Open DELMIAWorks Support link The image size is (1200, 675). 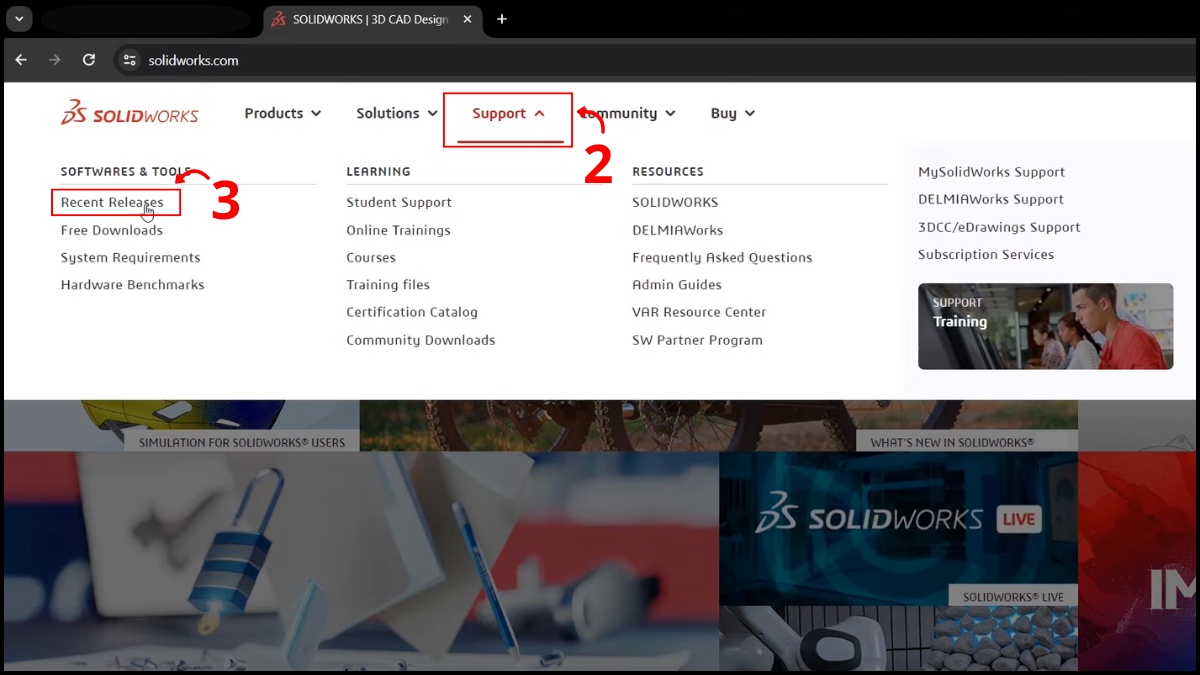(x=991, y=199)
